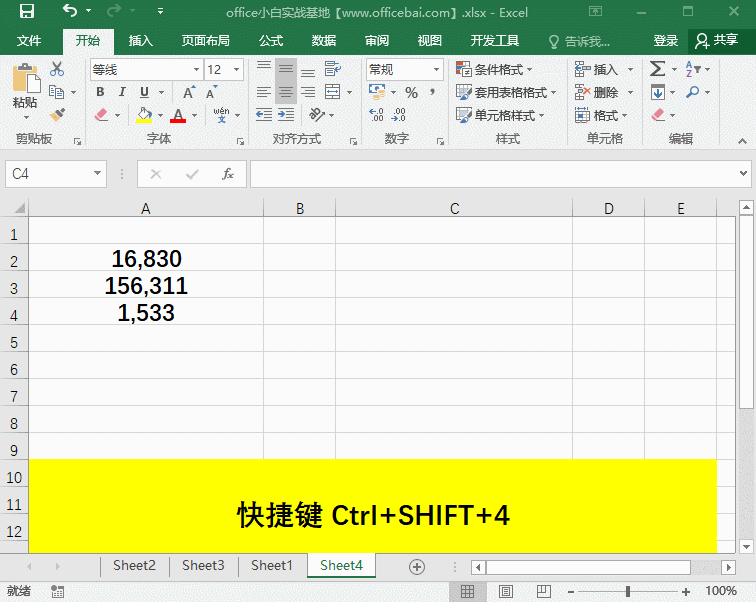The width and height of the screenshot is (756, 602).
Task: Open the 文件 File menu
Action: (x=28, y=41)
